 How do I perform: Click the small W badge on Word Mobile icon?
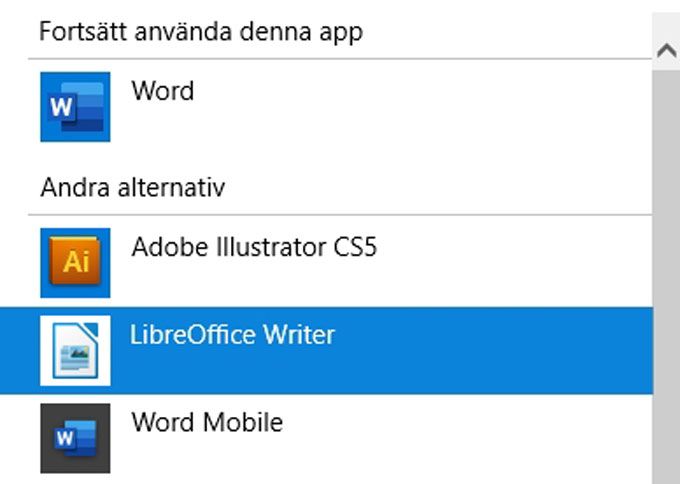tap(65, 438)
